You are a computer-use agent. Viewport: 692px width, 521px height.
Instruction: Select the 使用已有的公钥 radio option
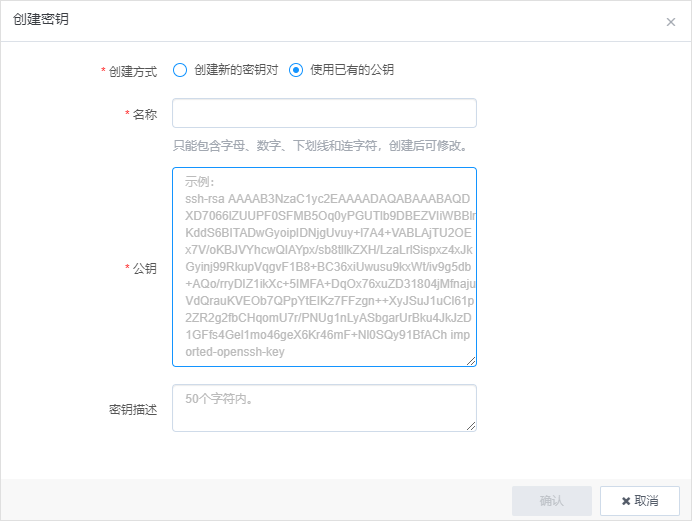tap(296, 70)
